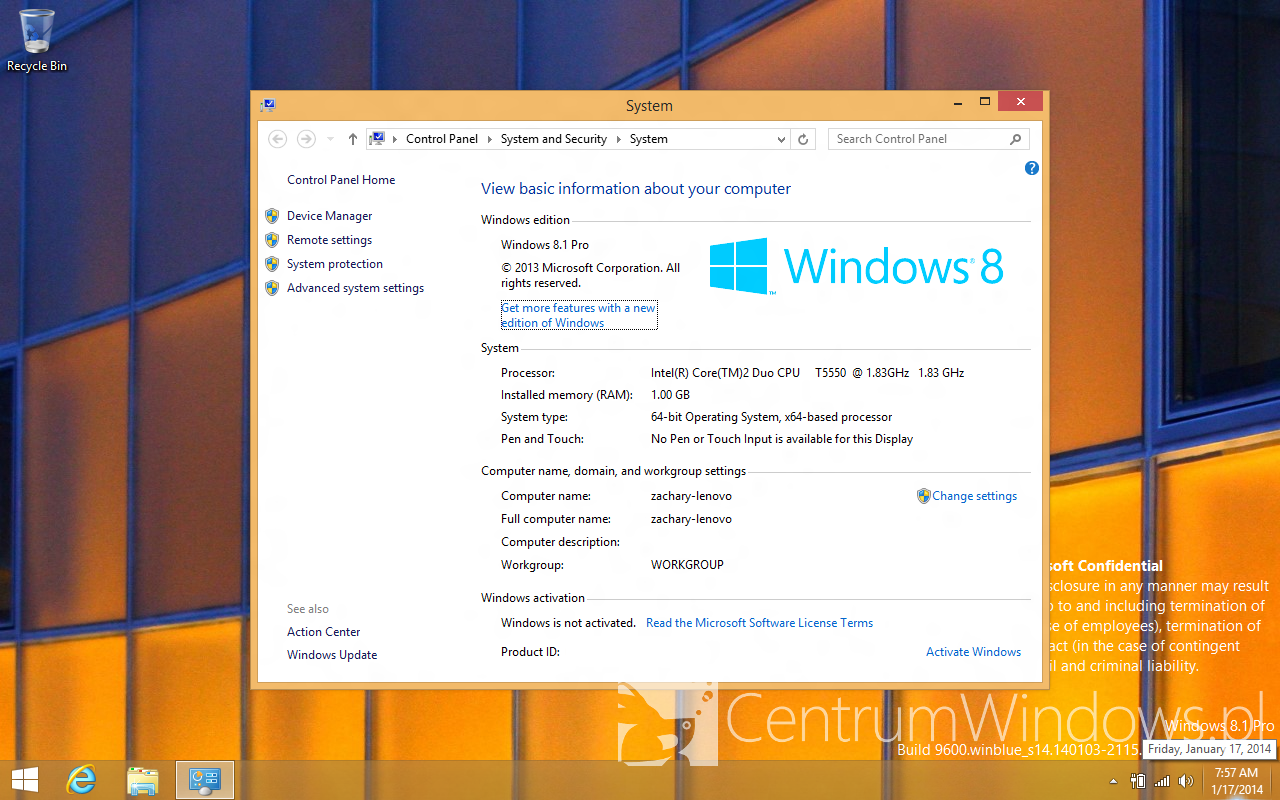Open Advanced system settings
This screenshot has height=800, width=1280.
(355, 288)
